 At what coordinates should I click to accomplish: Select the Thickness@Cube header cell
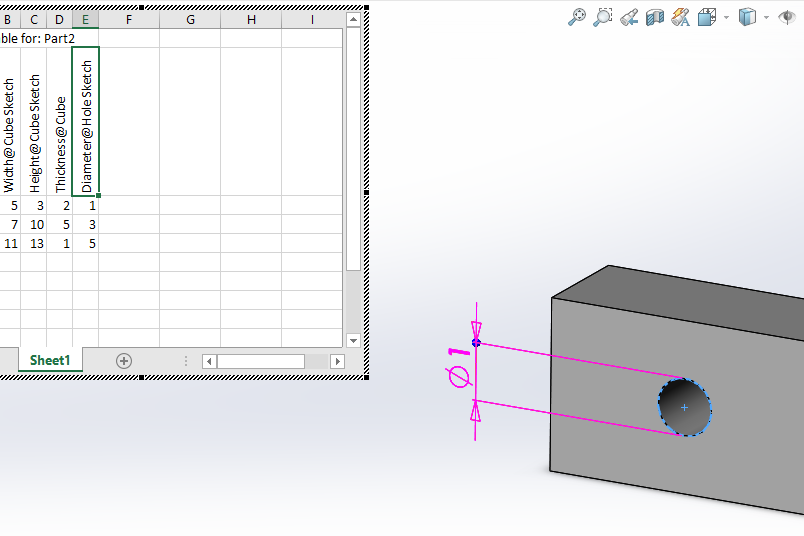click(x=59, y=122)
